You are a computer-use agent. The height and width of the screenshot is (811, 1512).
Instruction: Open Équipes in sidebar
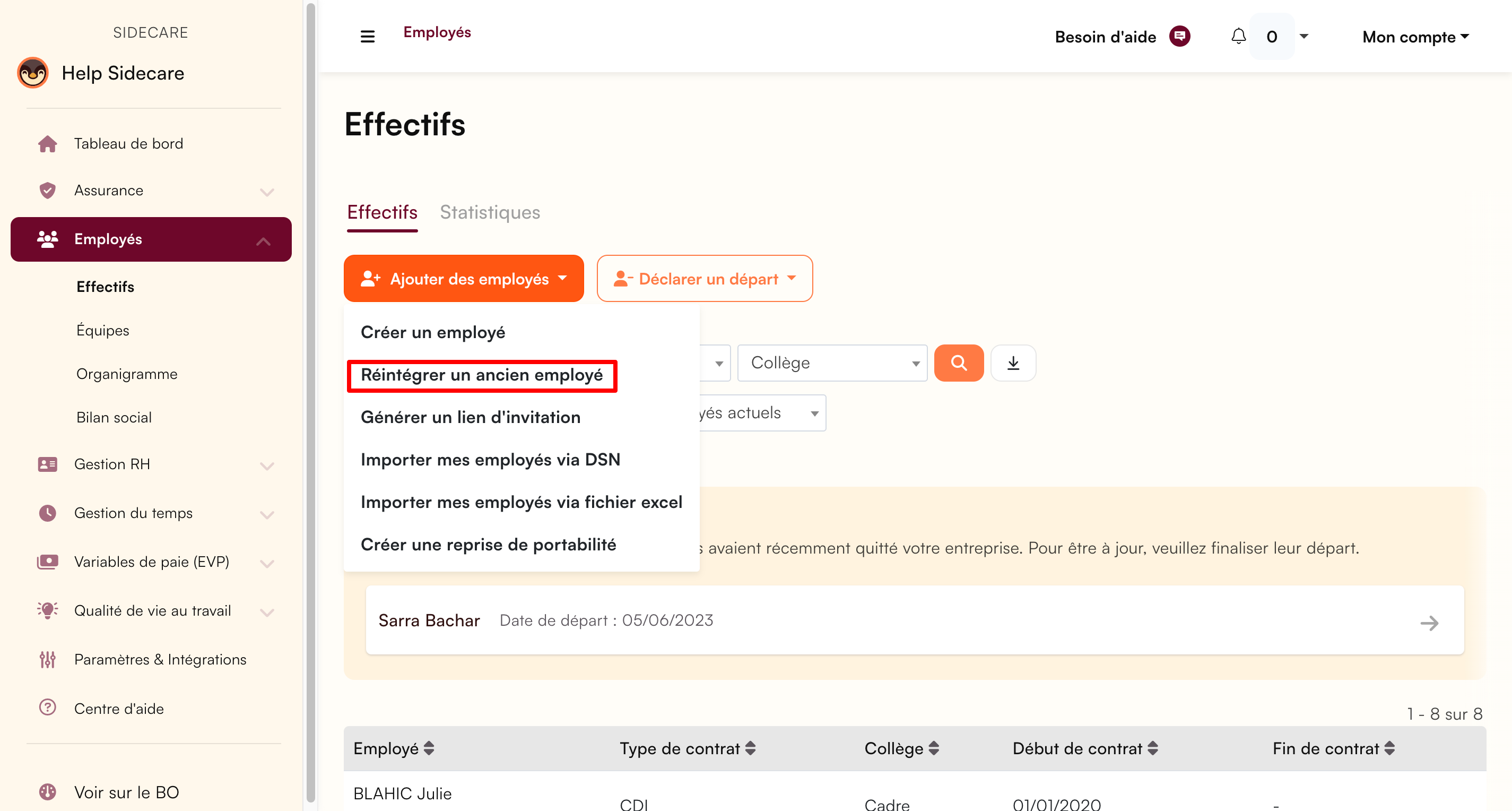tap(103, 330)
